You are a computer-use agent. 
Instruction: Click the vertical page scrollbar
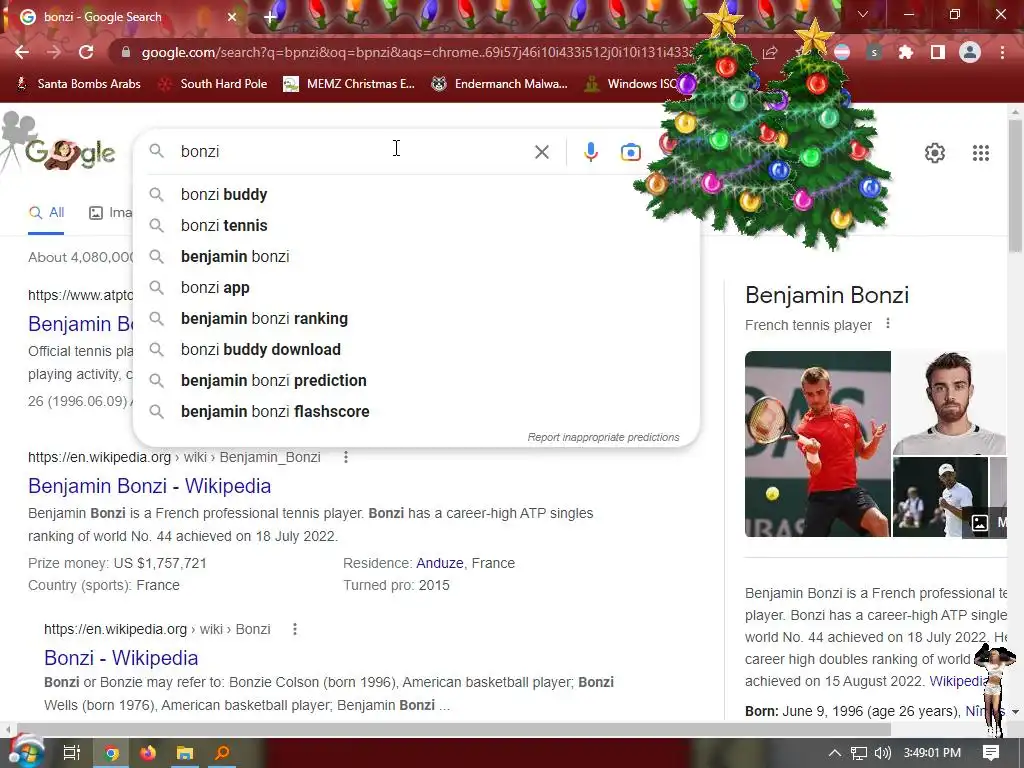tap(1016, 185)
